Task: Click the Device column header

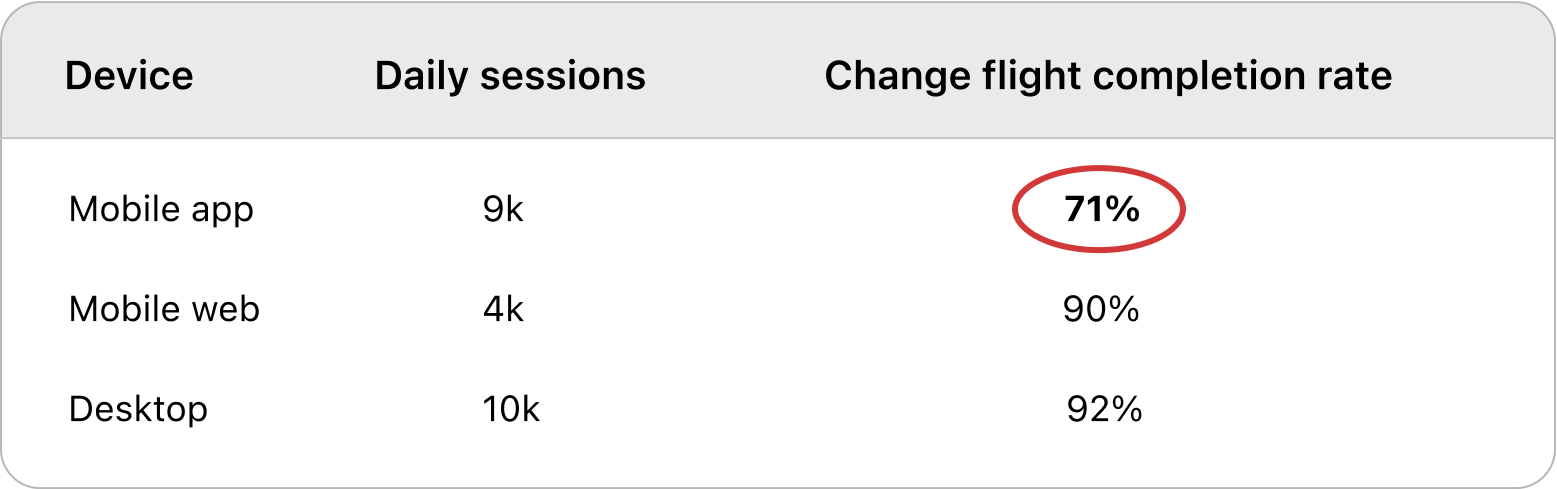Action: point(129,76)
